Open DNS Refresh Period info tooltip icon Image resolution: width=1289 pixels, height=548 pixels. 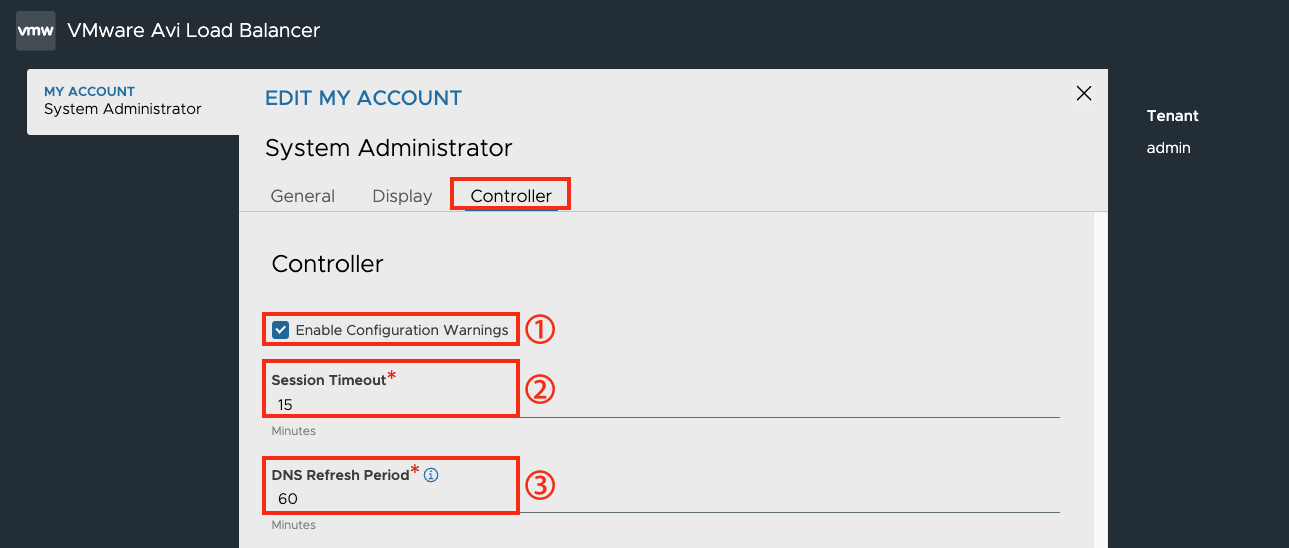pos(432,476)
